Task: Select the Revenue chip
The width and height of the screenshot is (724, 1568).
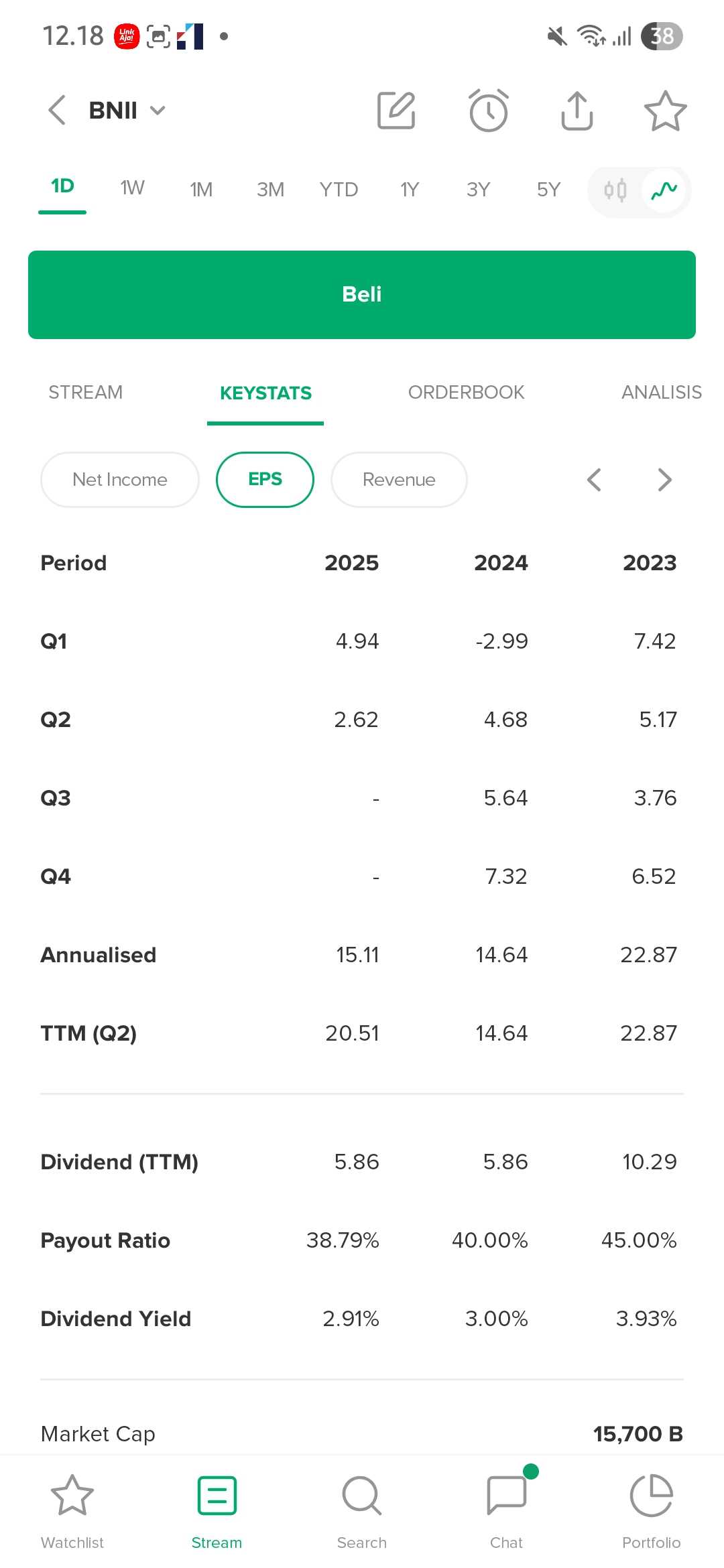Action: 399,480
